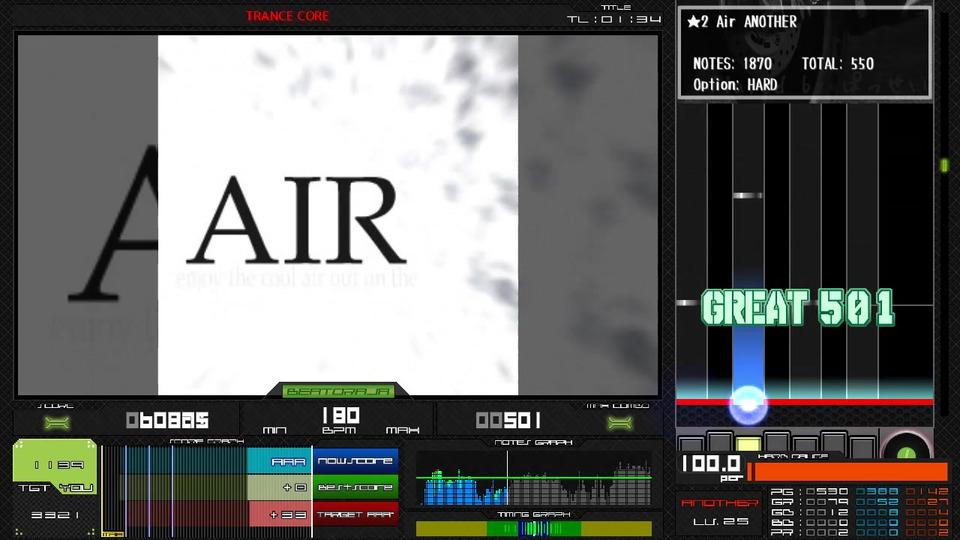Click the timing graph color strip
Screen dimensions: 960x540
[534, 528]
